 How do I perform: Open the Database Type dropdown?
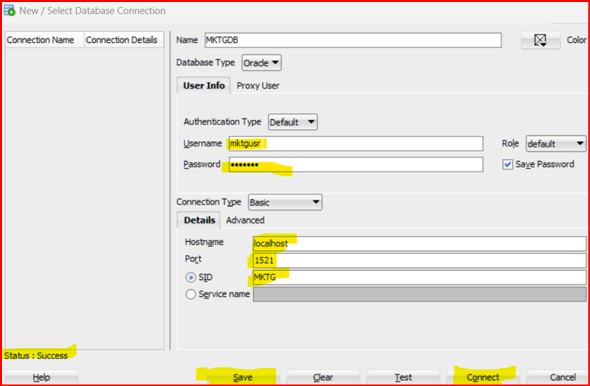[x=261, y=63]
